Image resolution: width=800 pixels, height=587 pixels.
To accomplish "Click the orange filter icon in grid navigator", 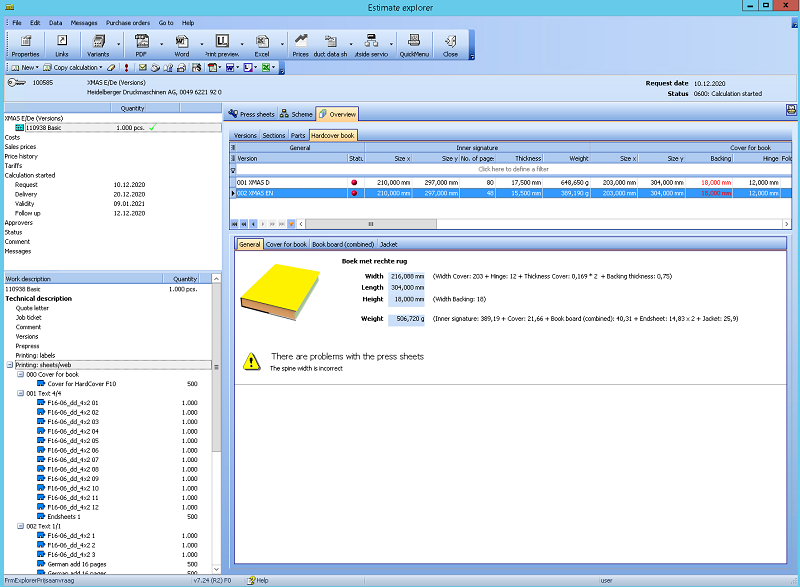I will (291, 224).
